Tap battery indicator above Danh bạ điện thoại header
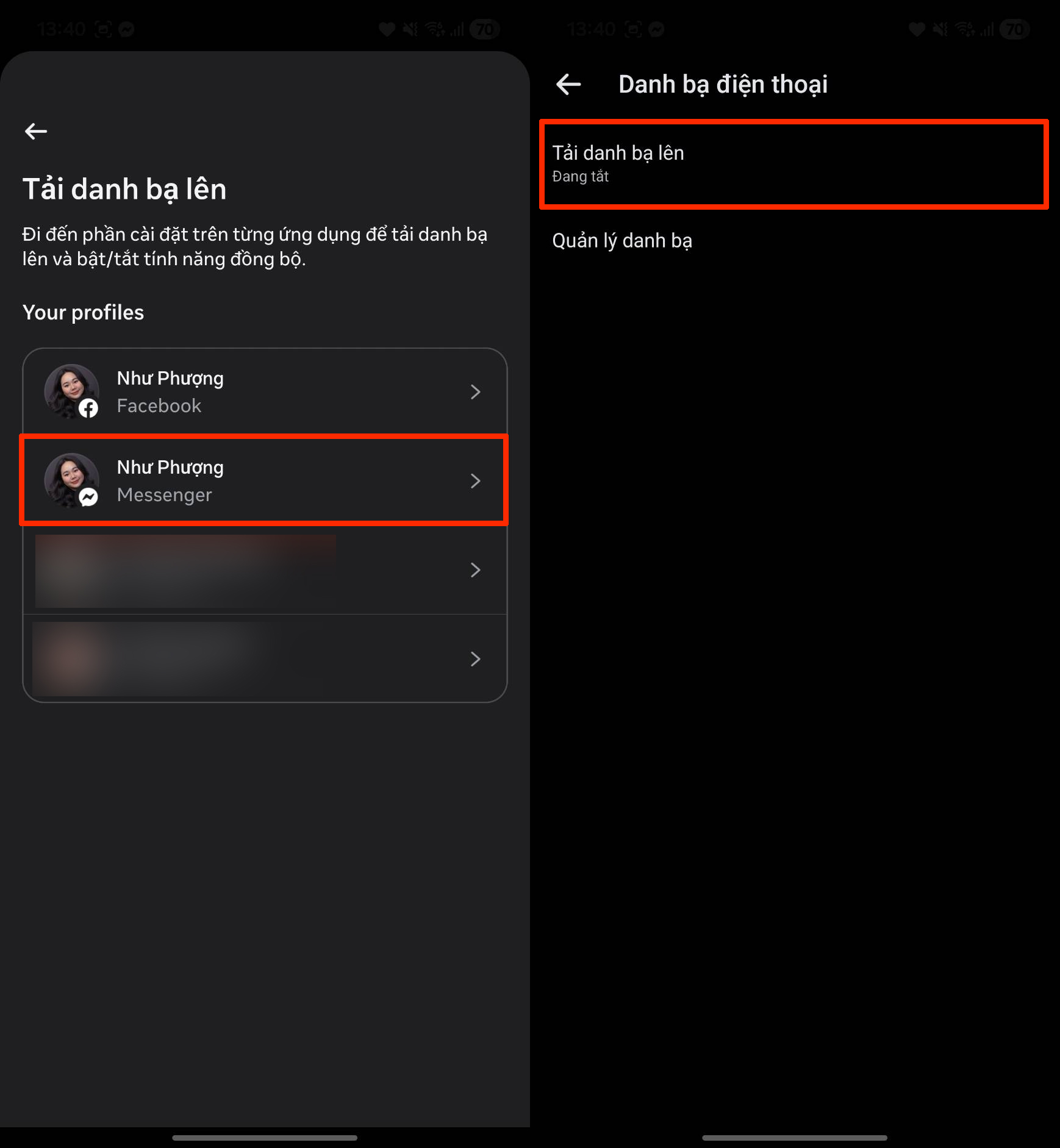The image size is (1060, 1148). click(1015, 29)
